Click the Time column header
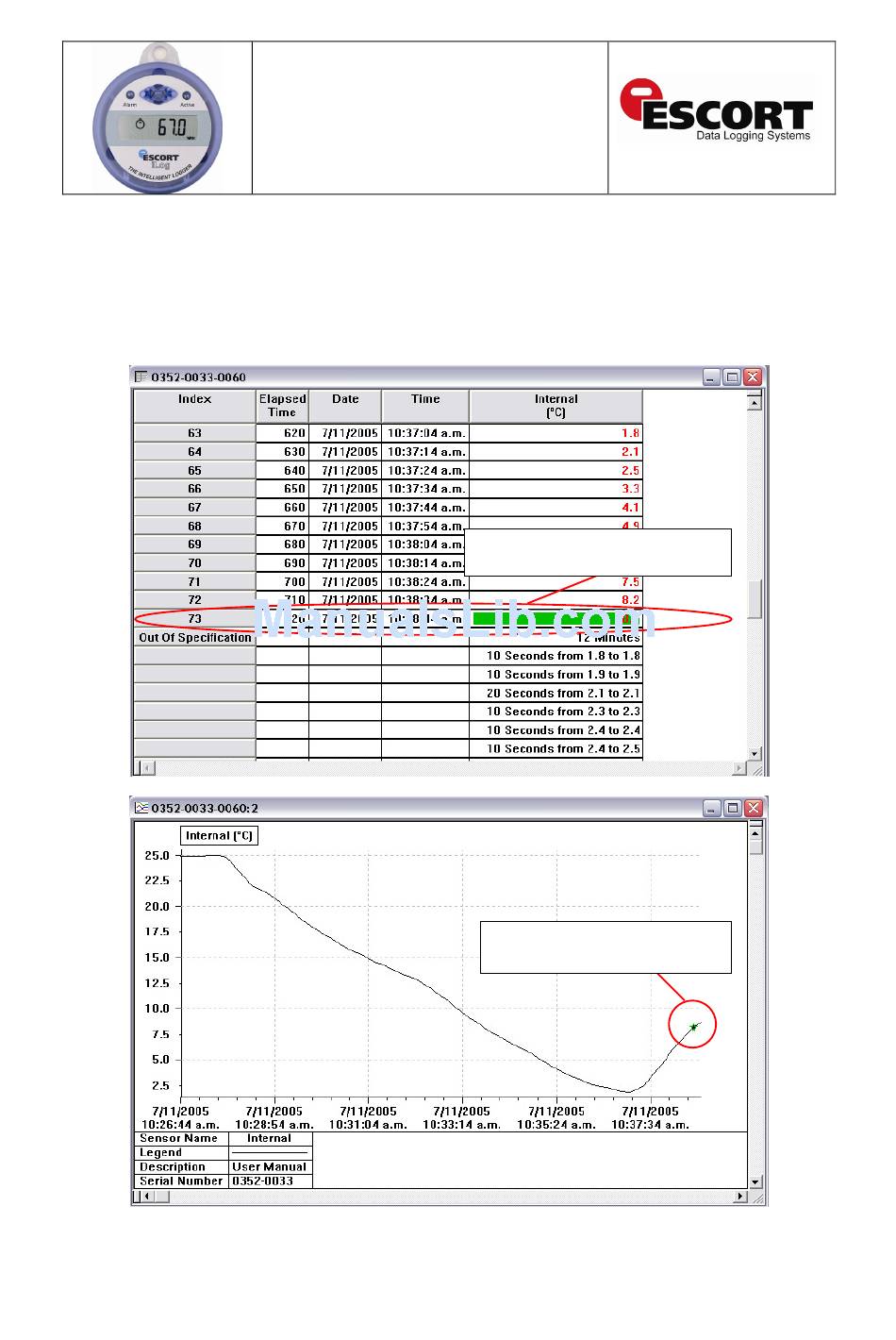Image resolution: width=896 pixels, height=1340 pixels. 425,406
